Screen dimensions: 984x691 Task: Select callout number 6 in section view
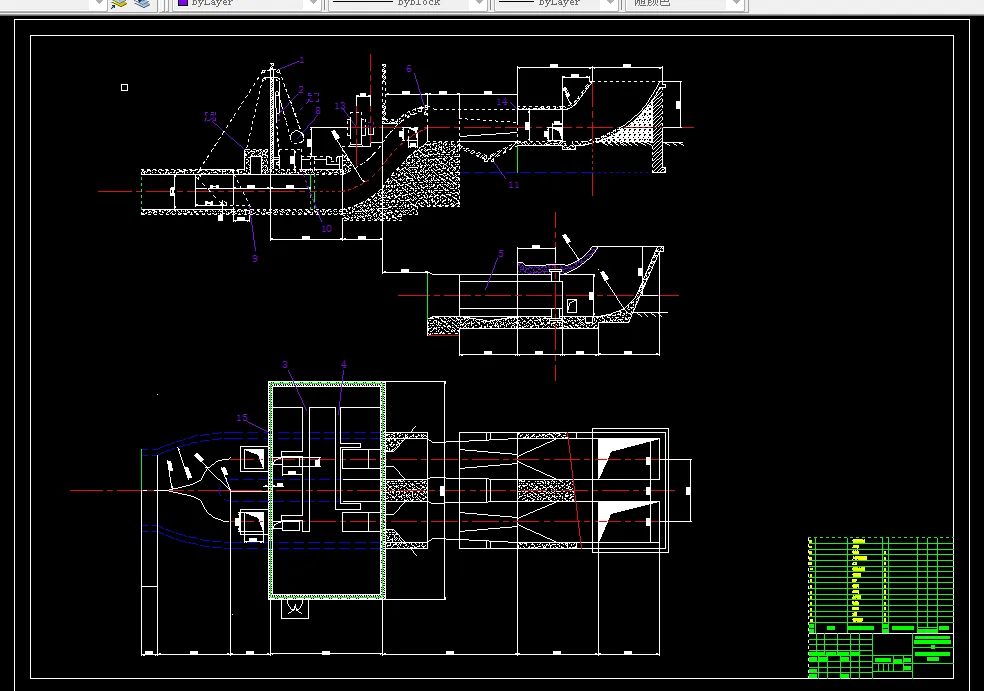pyautogui.click(x=409, y=68)
